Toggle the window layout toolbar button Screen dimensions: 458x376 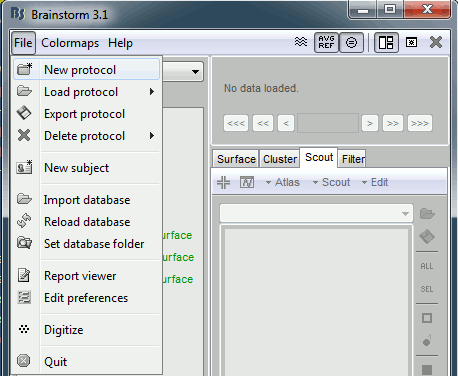pos(386,42)
